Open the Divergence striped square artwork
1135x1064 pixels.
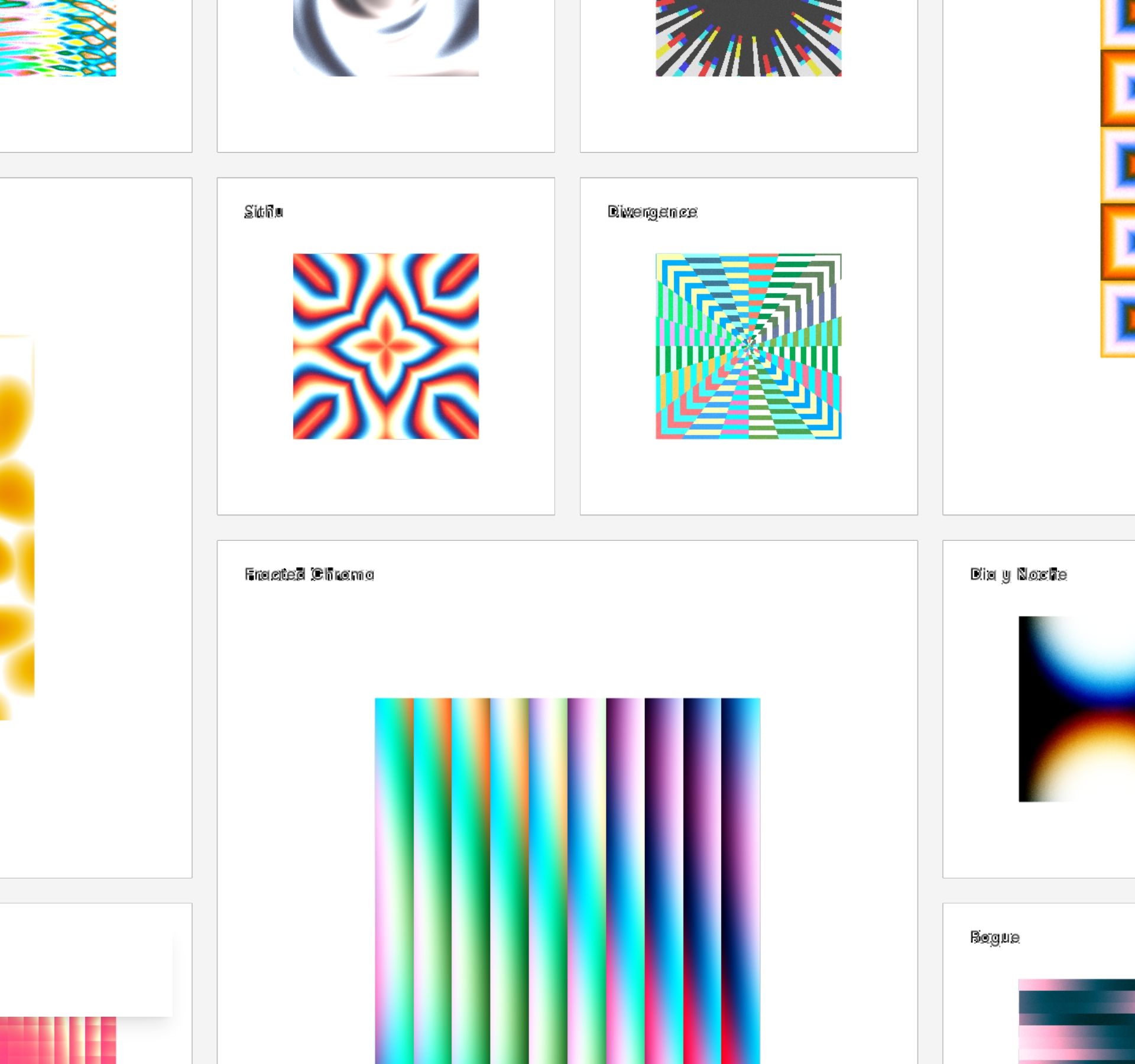point(748,346)
